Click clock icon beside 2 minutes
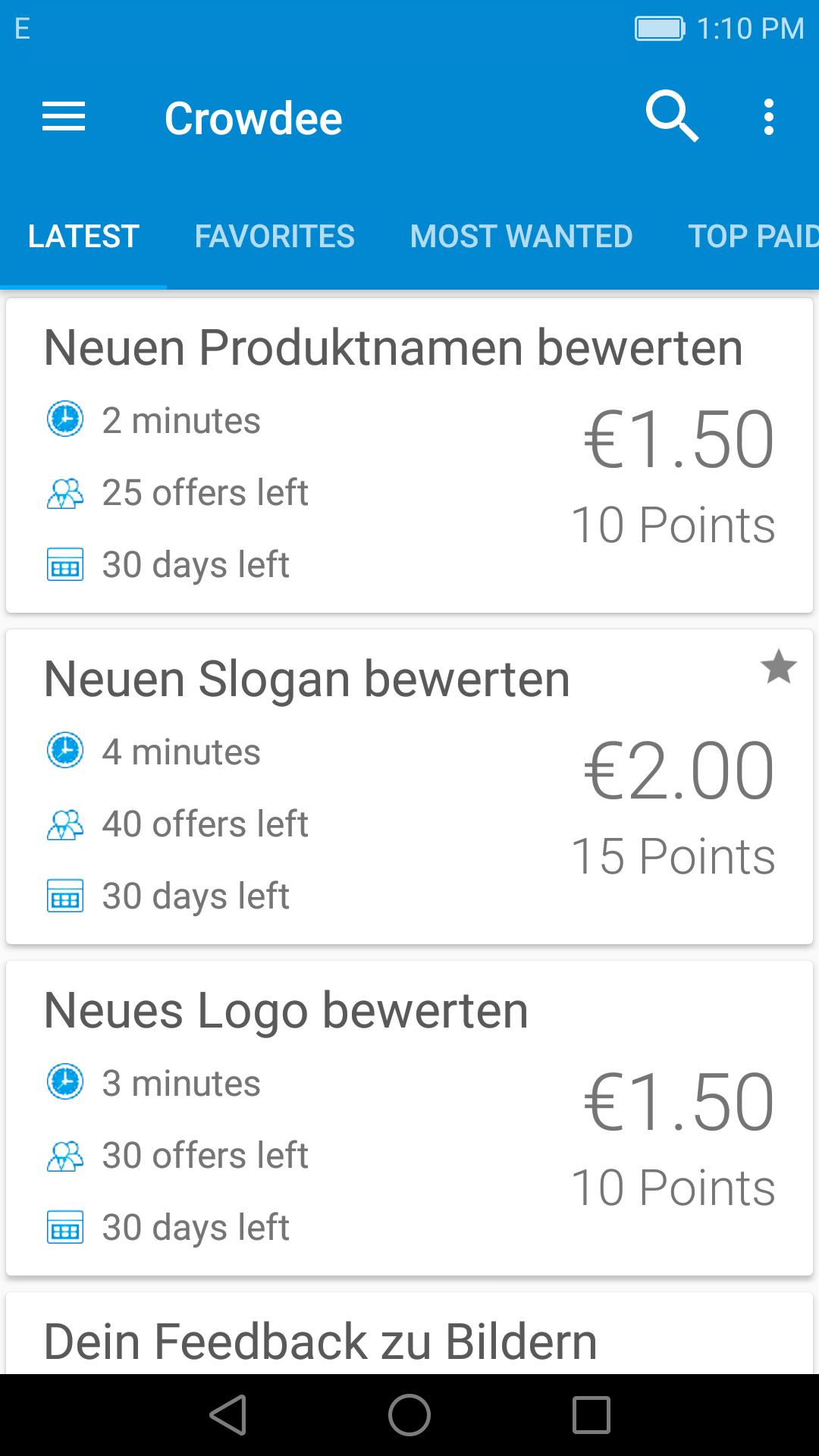This screenshot has width=819, height=1456. point(65,419)
